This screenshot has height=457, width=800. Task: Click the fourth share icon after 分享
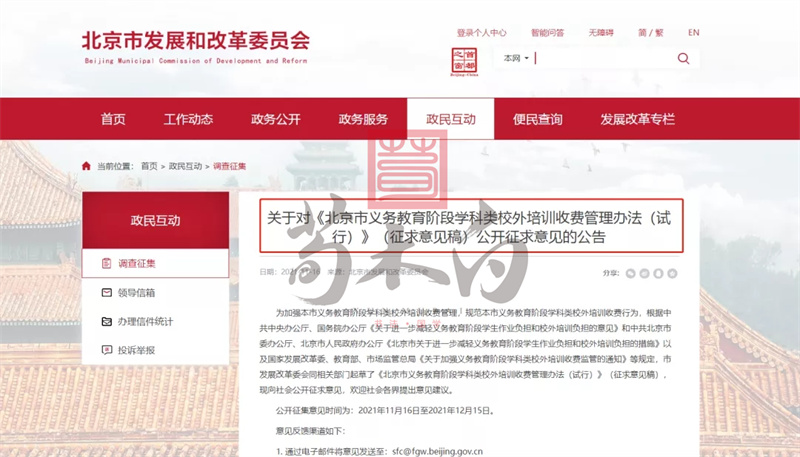click(672, 273)
